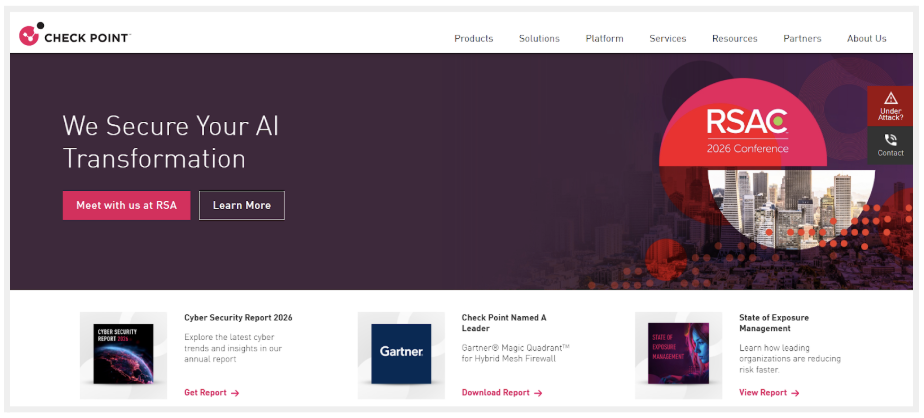
Task: Open the Cyber Security Report 2026 thumbnail
Action: [124, 354]
